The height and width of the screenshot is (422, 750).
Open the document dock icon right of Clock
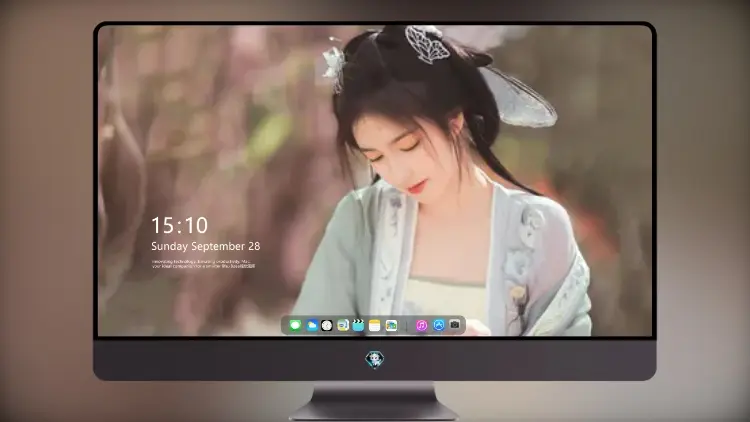pos(343,325)
